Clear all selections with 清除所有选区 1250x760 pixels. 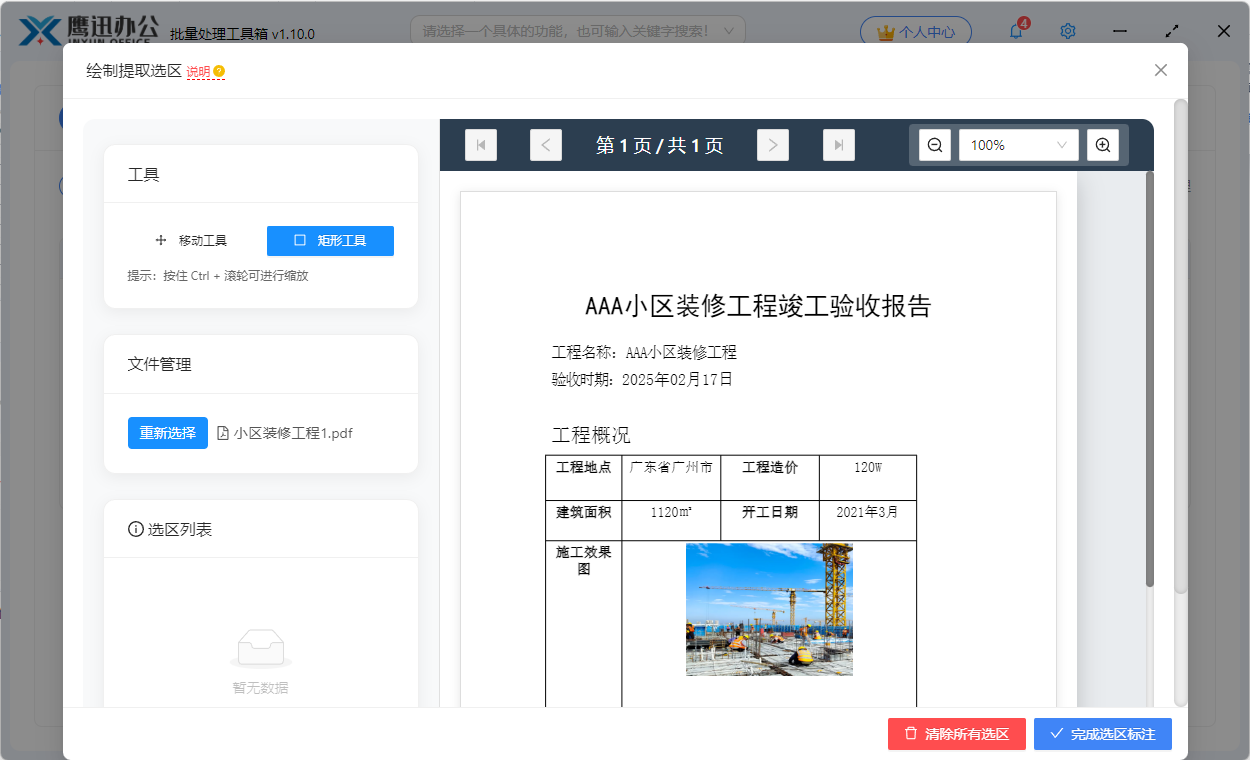pyautogui.click(x=956, y=733)
